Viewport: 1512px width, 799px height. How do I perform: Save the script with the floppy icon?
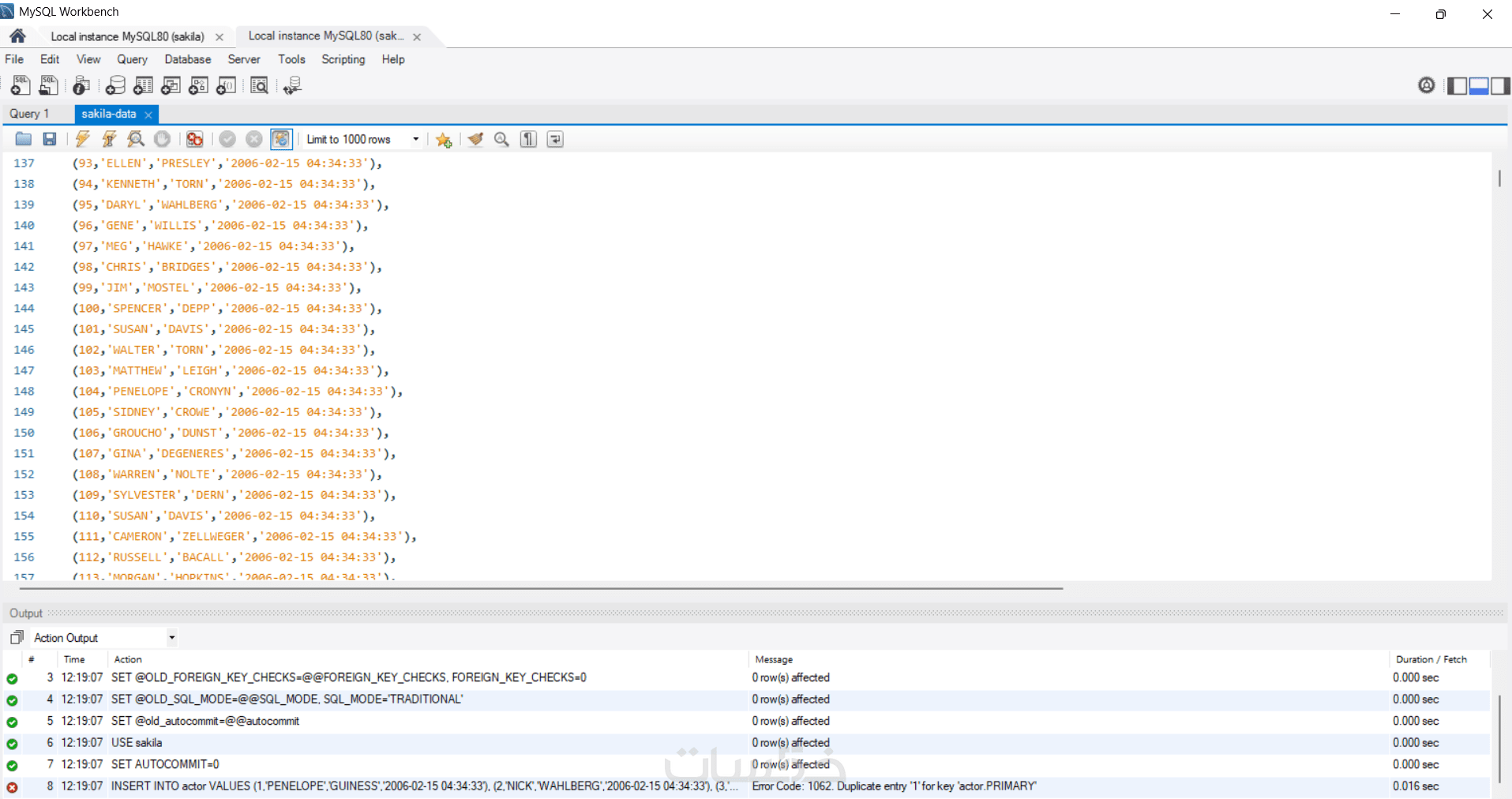coord(50,140)
